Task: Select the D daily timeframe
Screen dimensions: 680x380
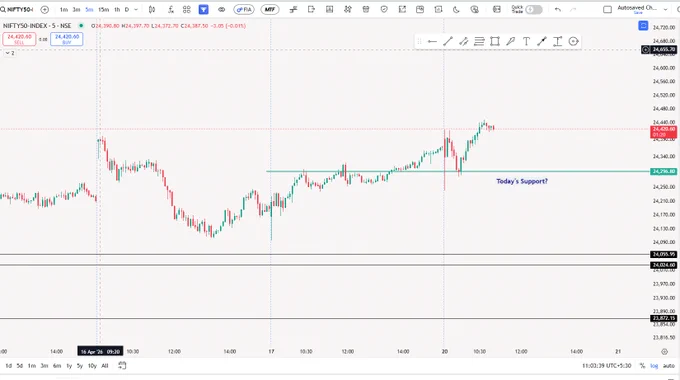Action: (x=127, y=10)
